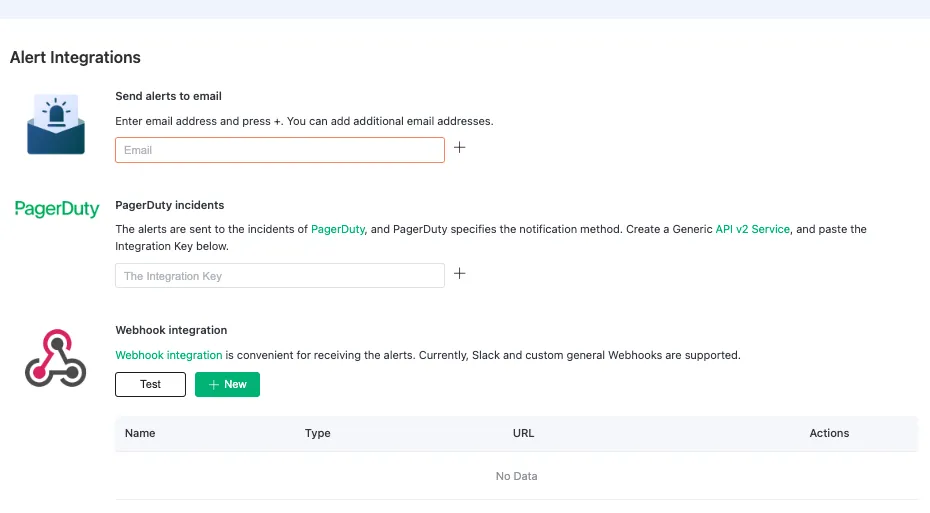
Task: Add email address with plus icon
Action: (x=460, y=147)
